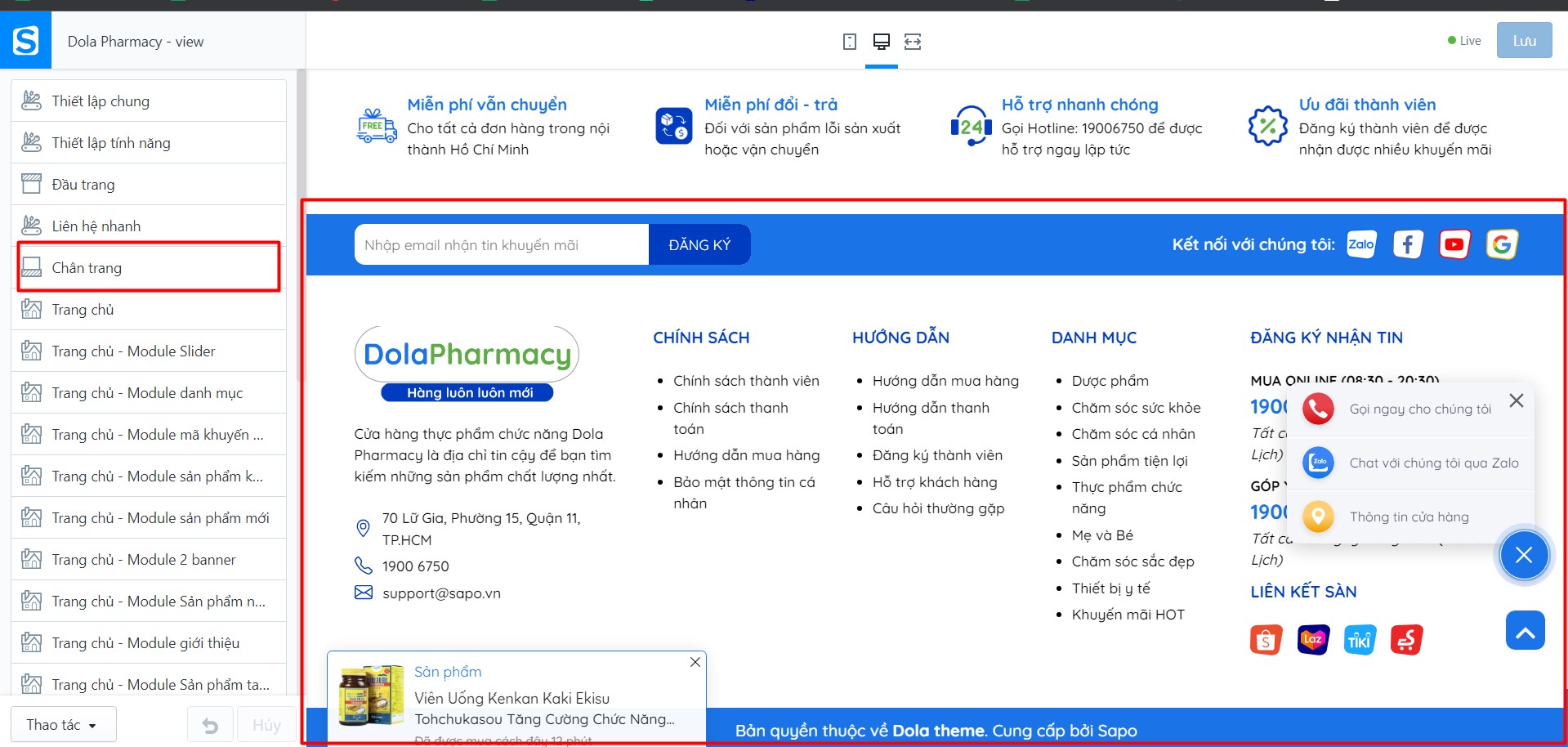
Task: Open Trang chủ - Module 2 banner
Action: coord(149,560)
